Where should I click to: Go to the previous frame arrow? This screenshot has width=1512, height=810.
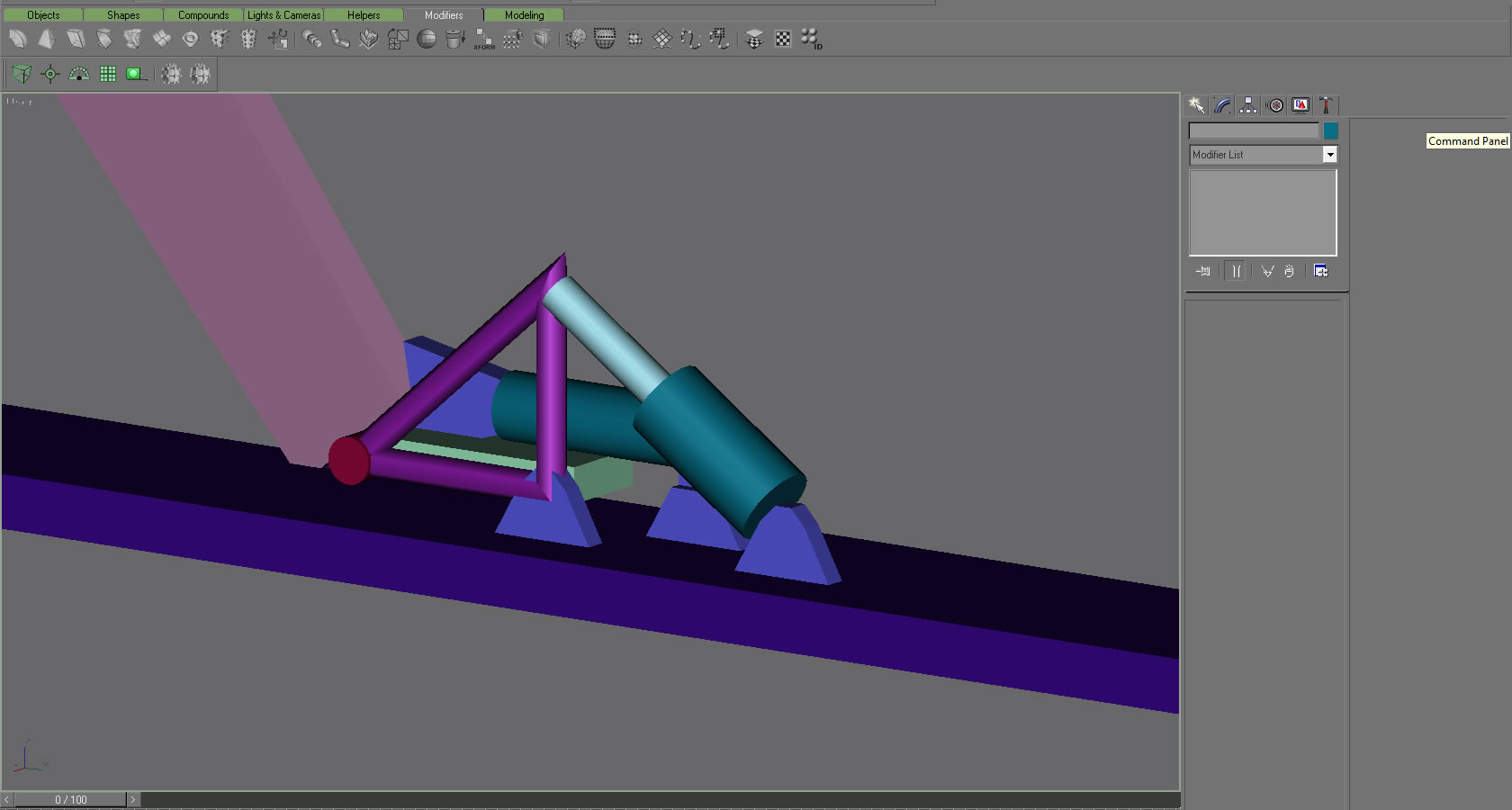(7, 799)
